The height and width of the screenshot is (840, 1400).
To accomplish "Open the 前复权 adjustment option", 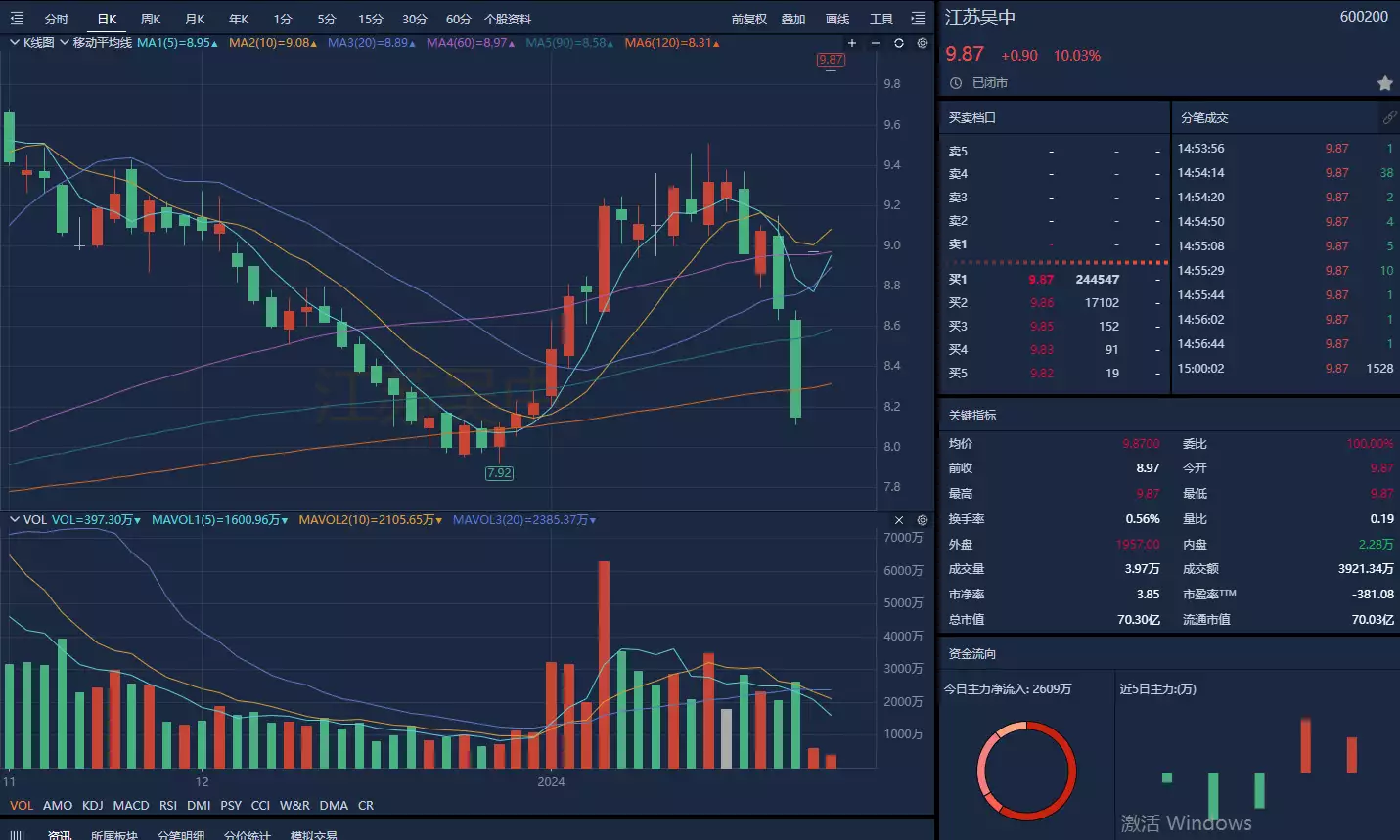I will tap(748, 19).
